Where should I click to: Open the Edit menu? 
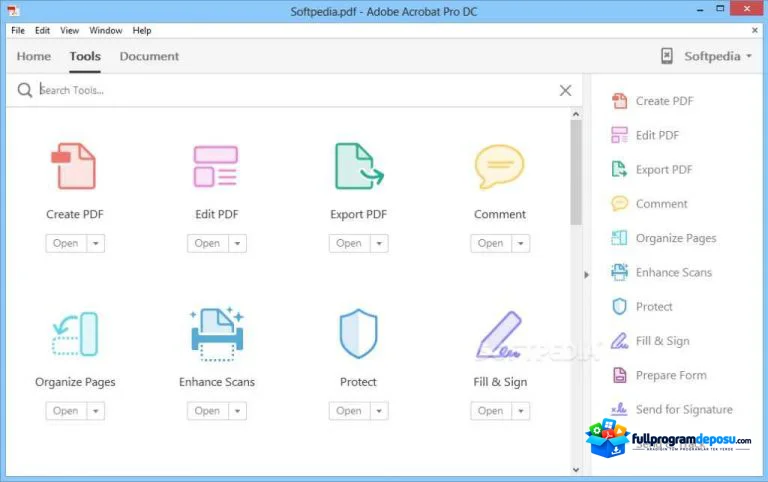coord(43,30)
